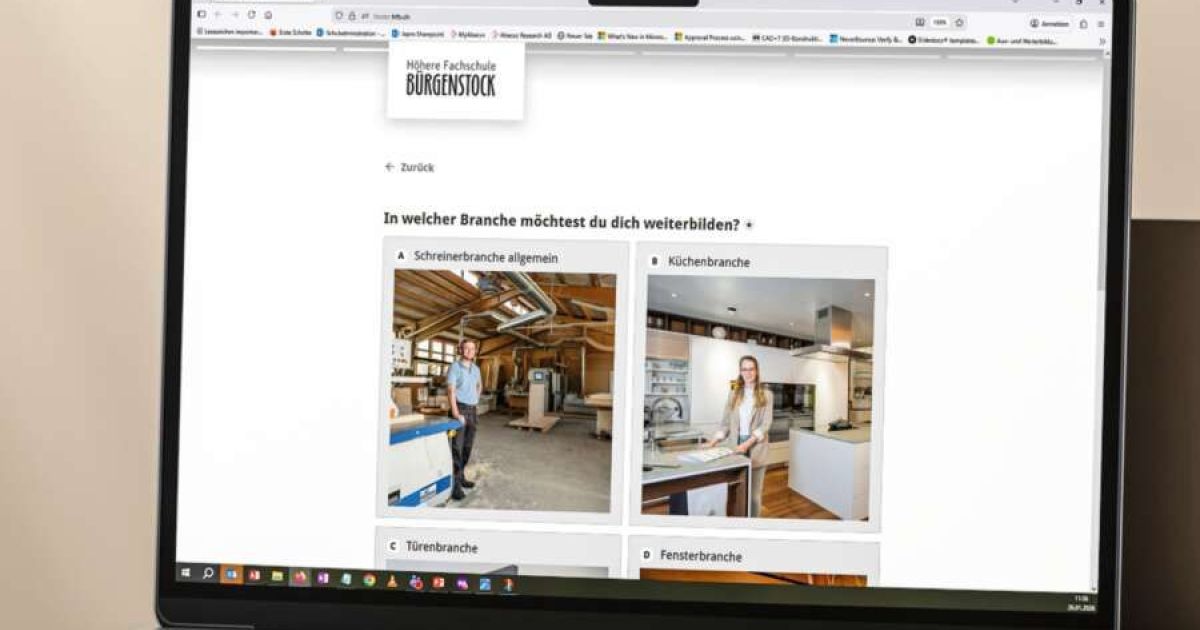Open the Windows Start menu
This screenshot has width=1200, height=630.
(185, 573)
